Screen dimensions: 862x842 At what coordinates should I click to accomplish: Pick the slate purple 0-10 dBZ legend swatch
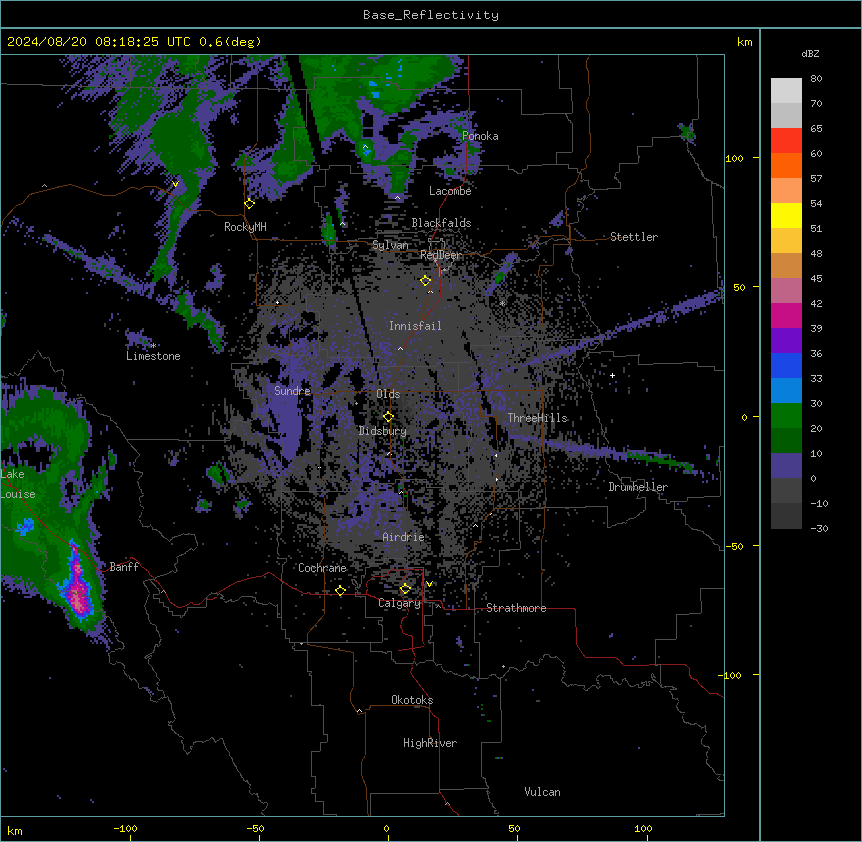pyautogui.click(x=786, y=466)
